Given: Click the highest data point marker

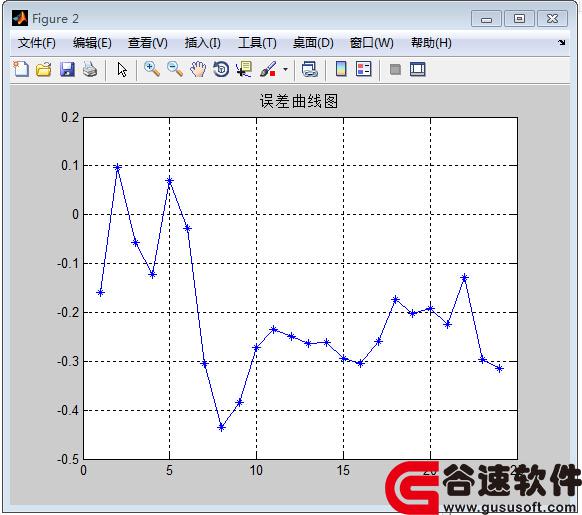Looking at the screenshot, I should [x=118, y=167].
